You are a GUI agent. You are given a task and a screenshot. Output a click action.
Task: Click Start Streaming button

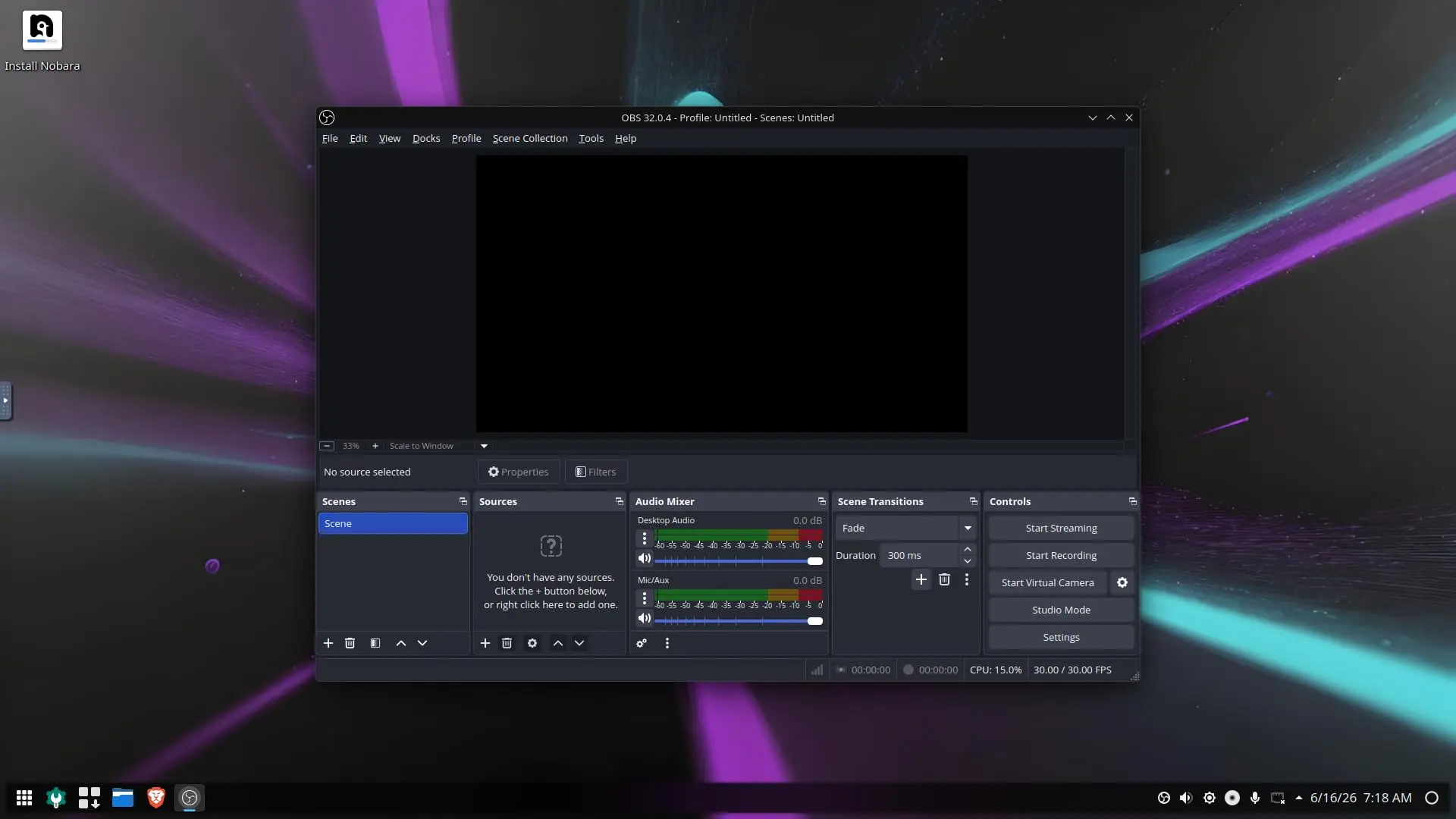point(1061,528)
